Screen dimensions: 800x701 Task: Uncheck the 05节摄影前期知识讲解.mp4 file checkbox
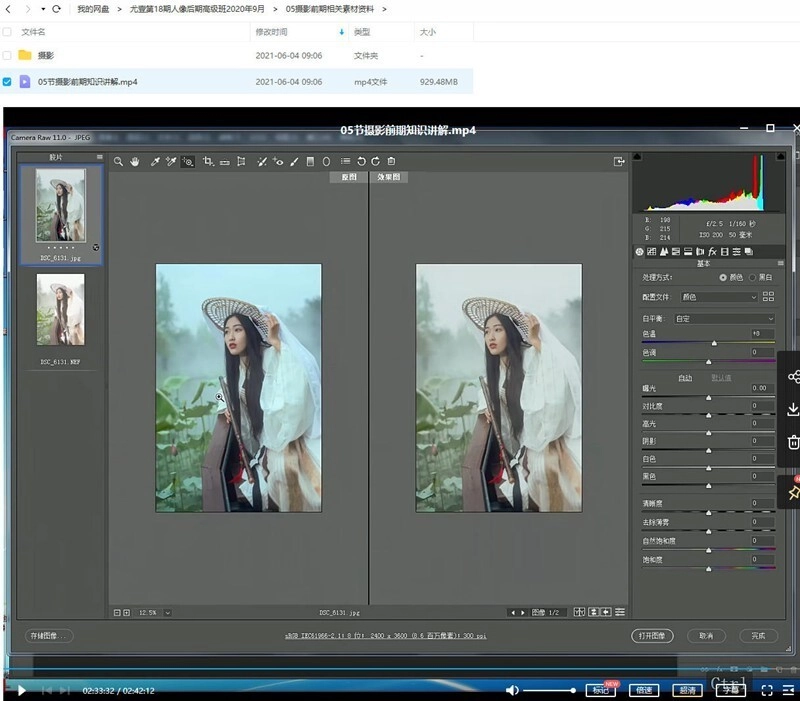coord(8,81)
